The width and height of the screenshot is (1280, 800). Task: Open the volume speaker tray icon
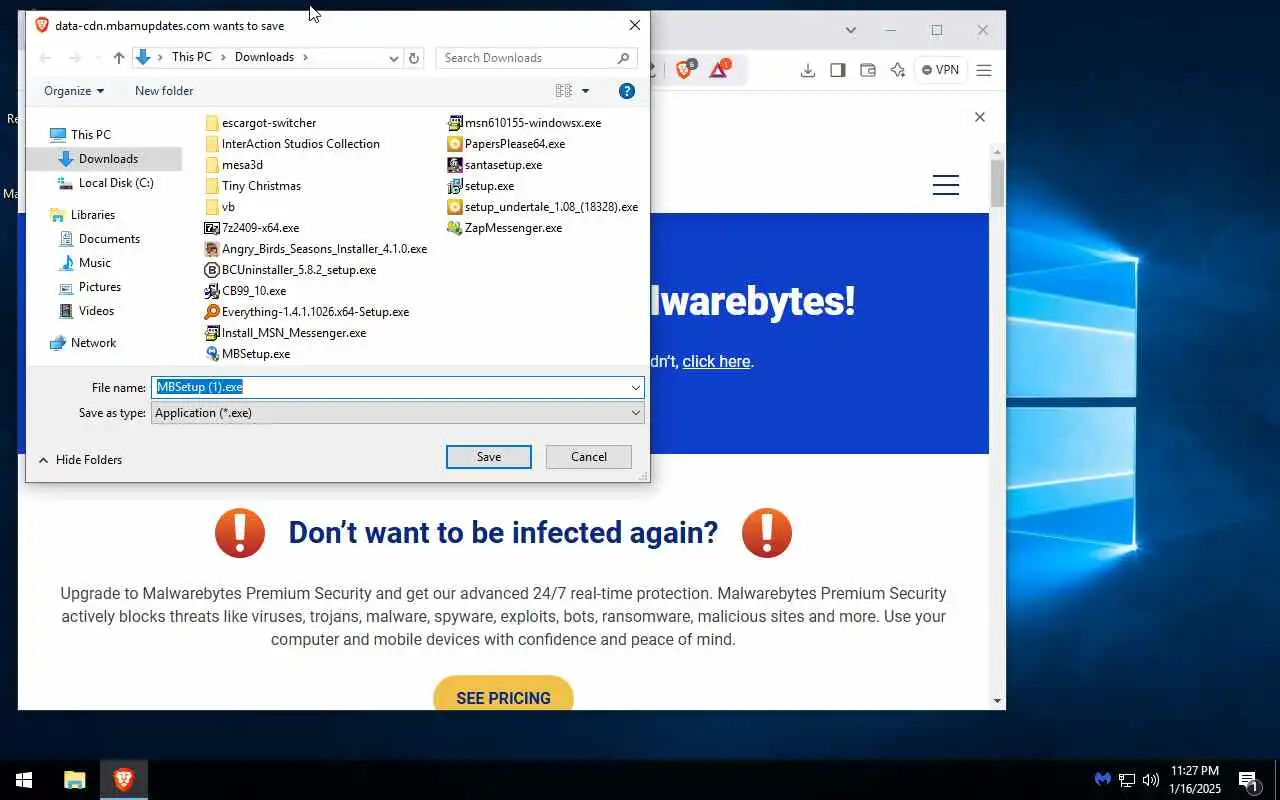[1151, 780]
